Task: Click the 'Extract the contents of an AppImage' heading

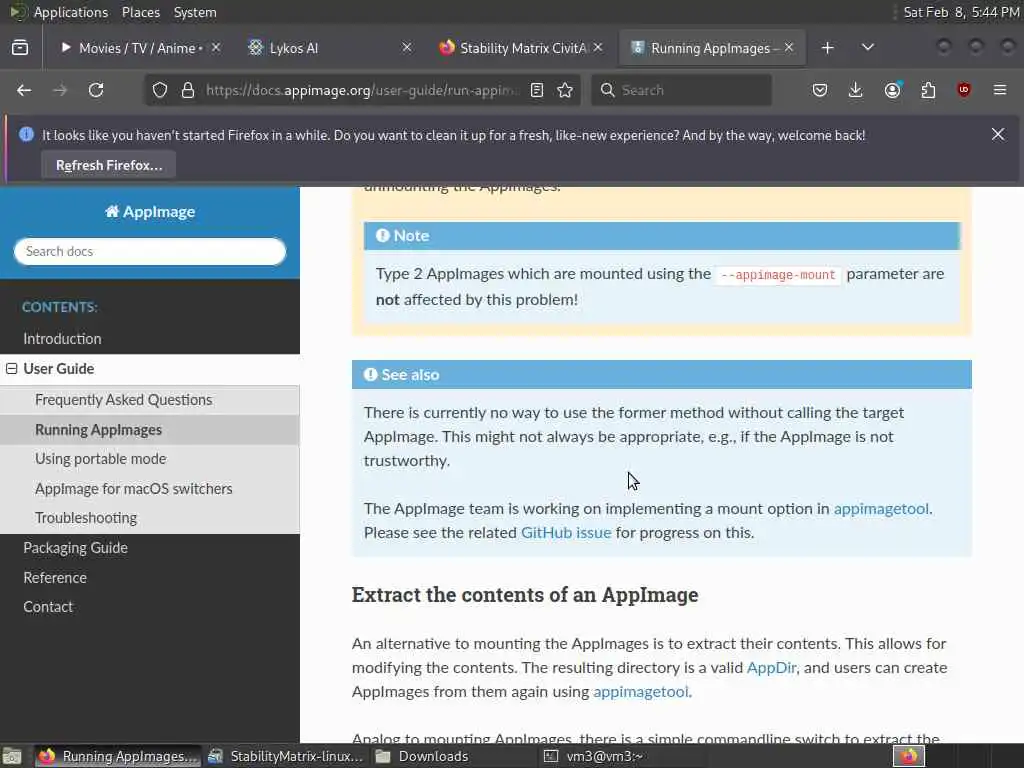Action: coord(525,595)
